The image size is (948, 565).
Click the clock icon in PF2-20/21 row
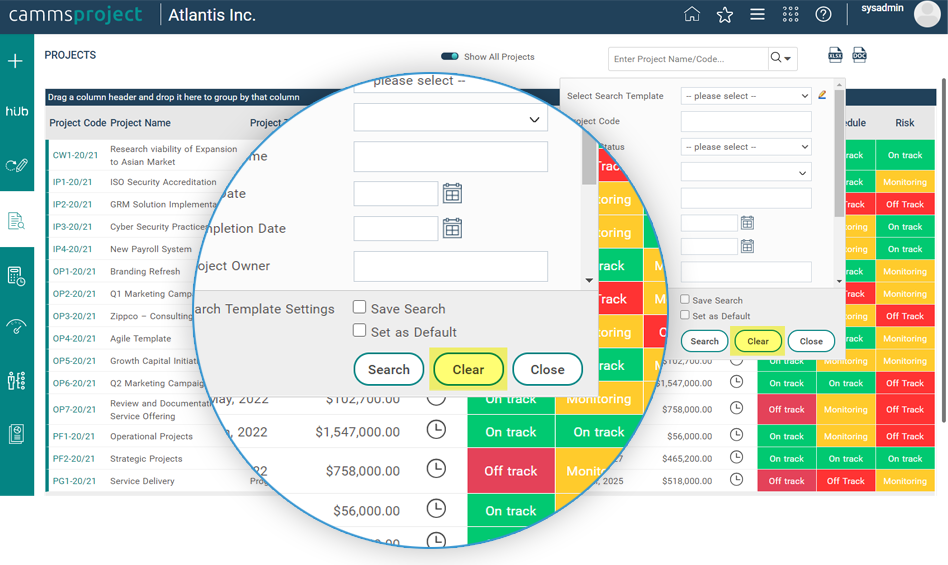tap(736, 457)
